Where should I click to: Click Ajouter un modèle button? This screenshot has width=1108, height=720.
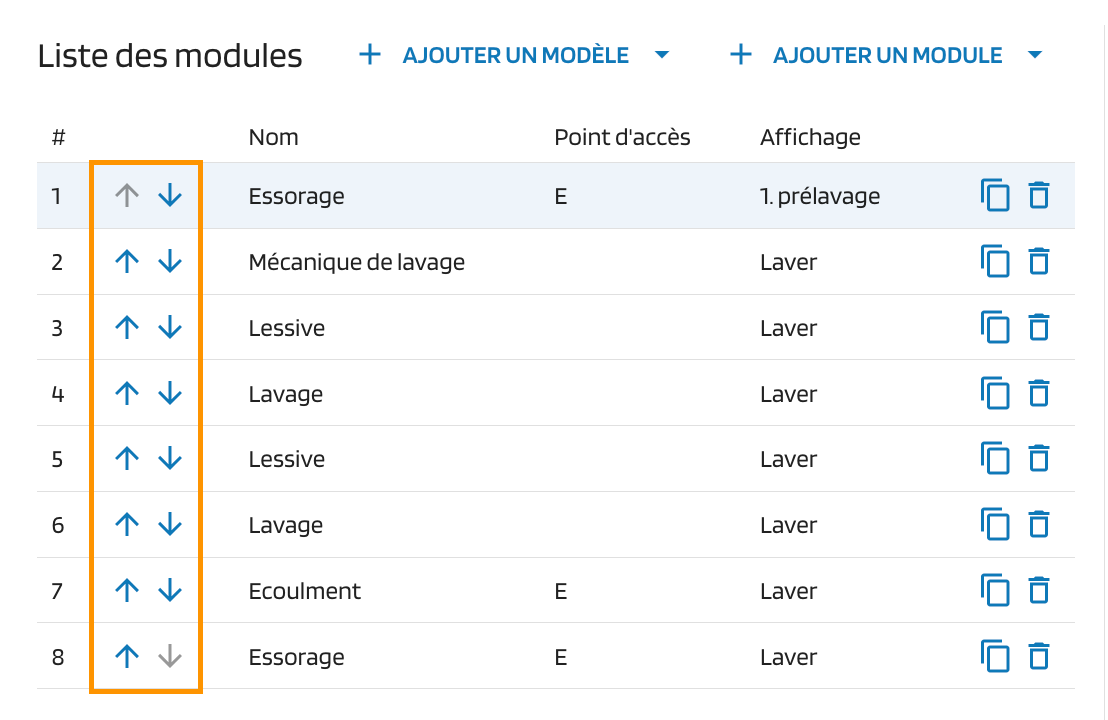click(496, 55)
